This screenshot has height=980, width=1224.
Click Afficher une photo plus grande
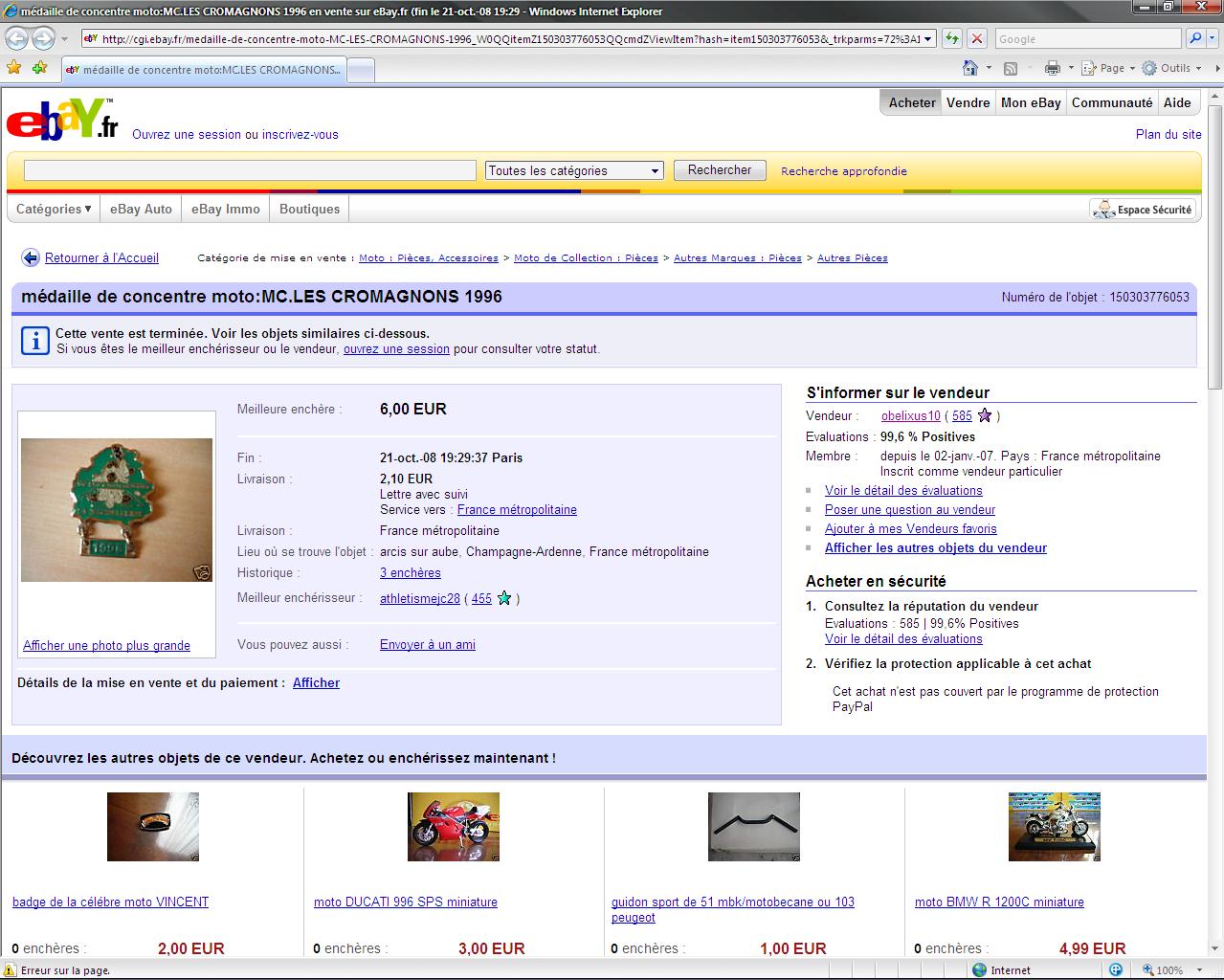106,646
